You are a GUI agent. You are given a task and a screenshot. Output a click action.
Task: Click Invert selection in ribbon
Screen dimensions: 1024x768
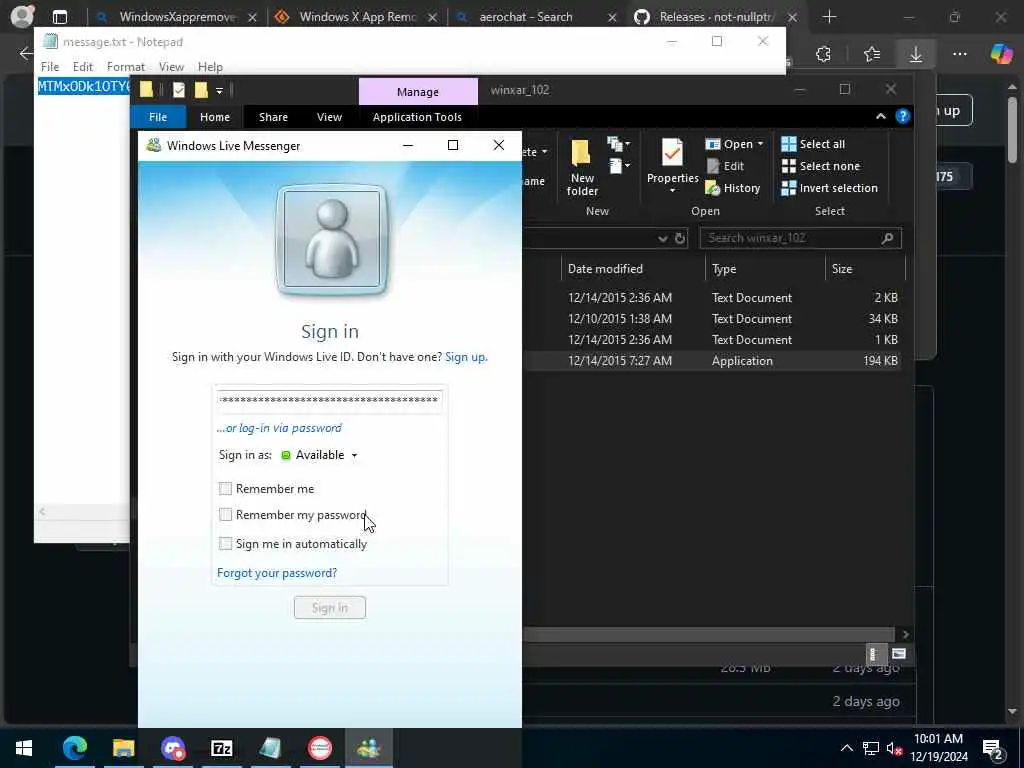[829, 188]
